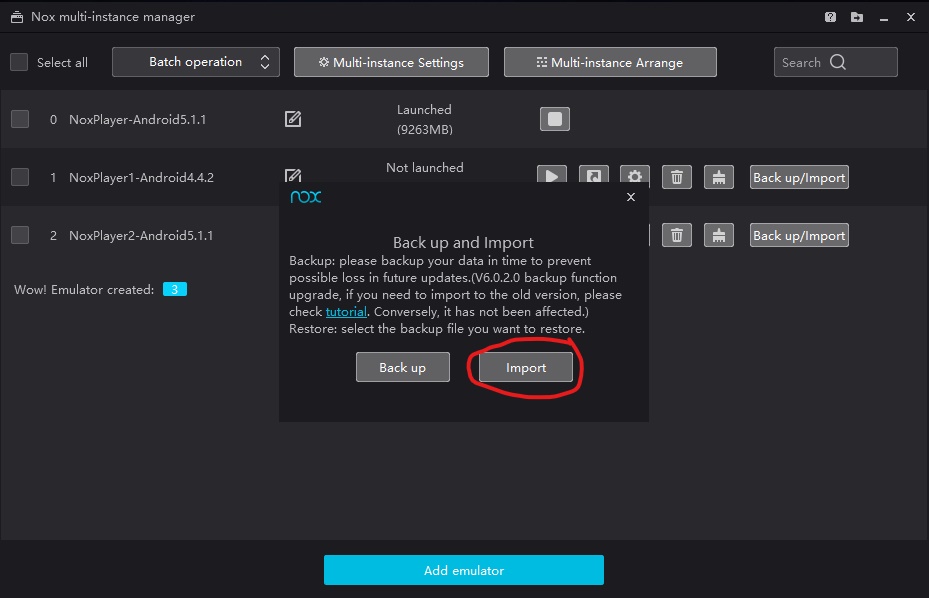The height and width of the screenshot is (598, 929).
Task: Open the folder icon in the title bar
Action: [857, 17]
